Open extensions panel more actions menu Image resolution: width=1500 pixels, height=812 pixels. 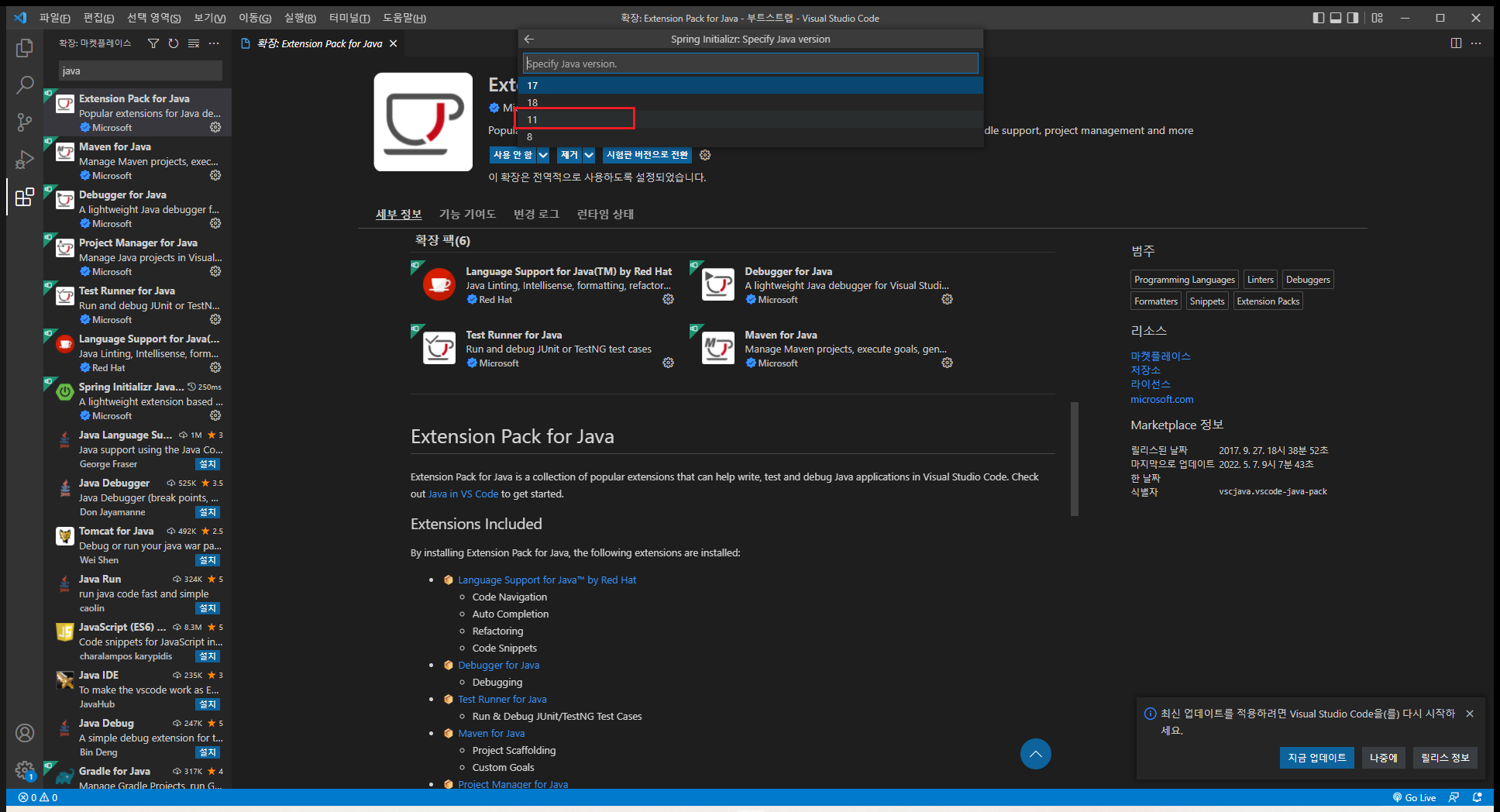pyautogui.click(x=214, y=43)
